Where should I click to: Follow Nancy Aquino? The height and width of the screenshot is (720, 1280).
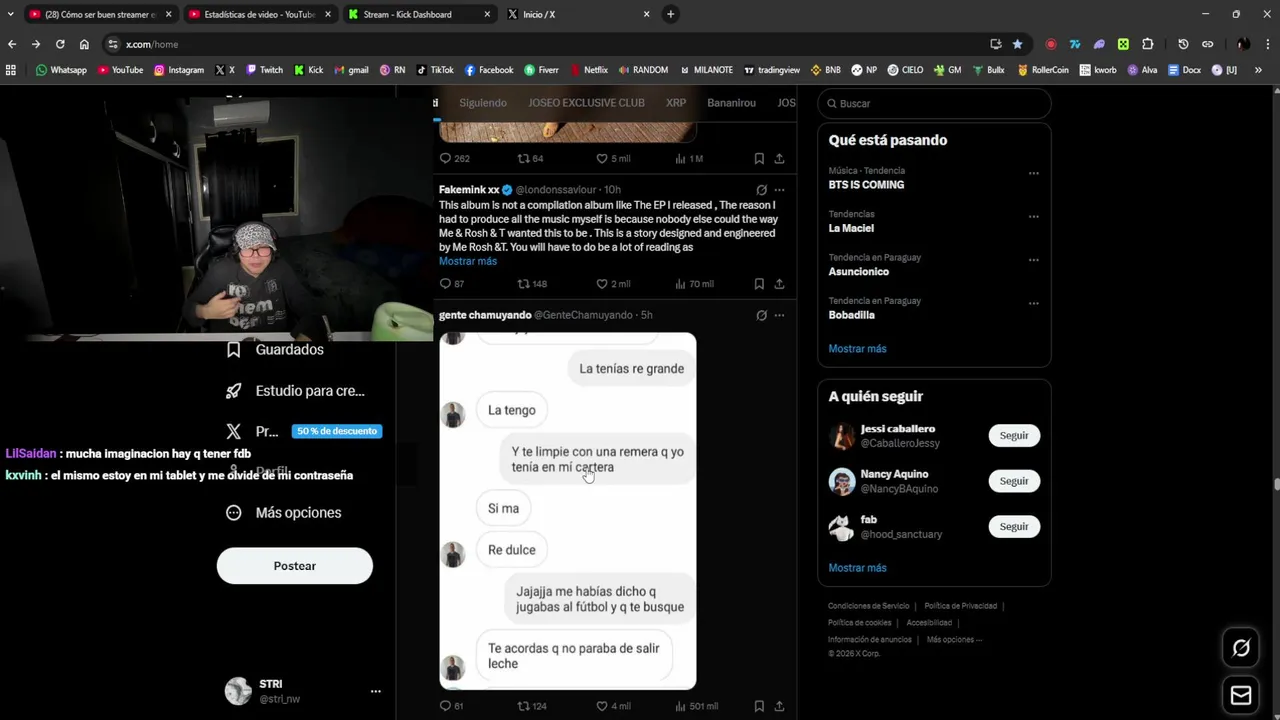click(1014, 481)
